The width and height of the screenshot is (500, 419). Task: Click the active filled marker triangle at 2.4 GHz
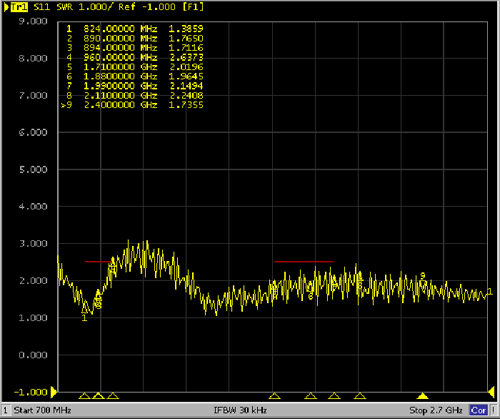(422, 396)
